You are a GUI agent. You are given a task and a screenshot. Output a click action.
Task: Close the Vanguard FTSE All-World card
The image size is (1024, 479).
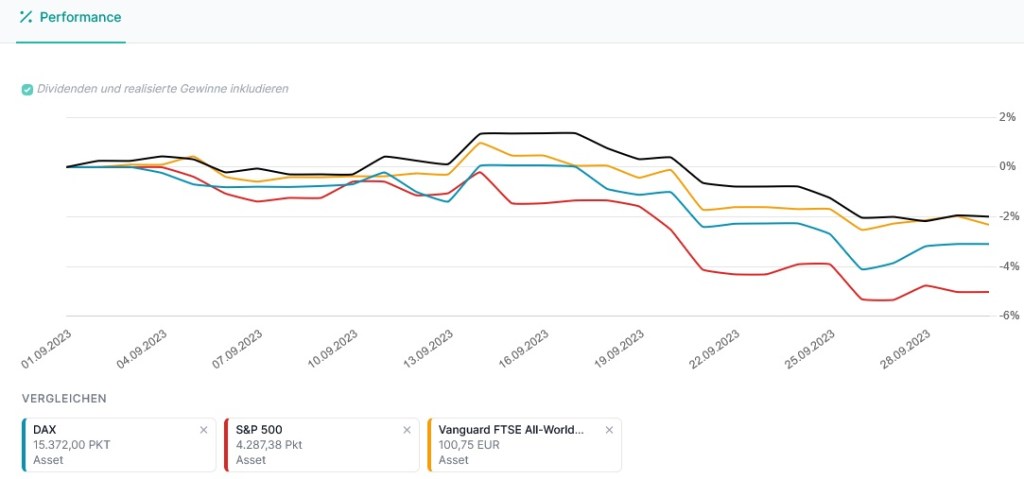pyautogui.click(x=609, y=430)
